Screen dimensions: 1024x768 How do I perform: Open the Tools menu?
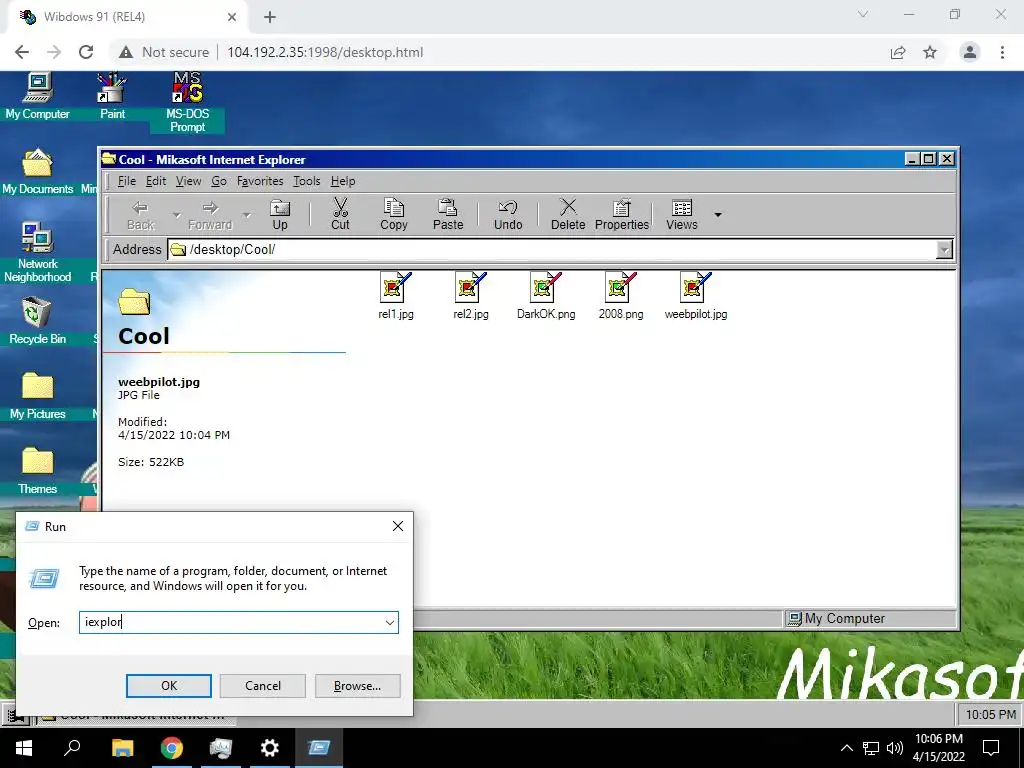(306, 181)
